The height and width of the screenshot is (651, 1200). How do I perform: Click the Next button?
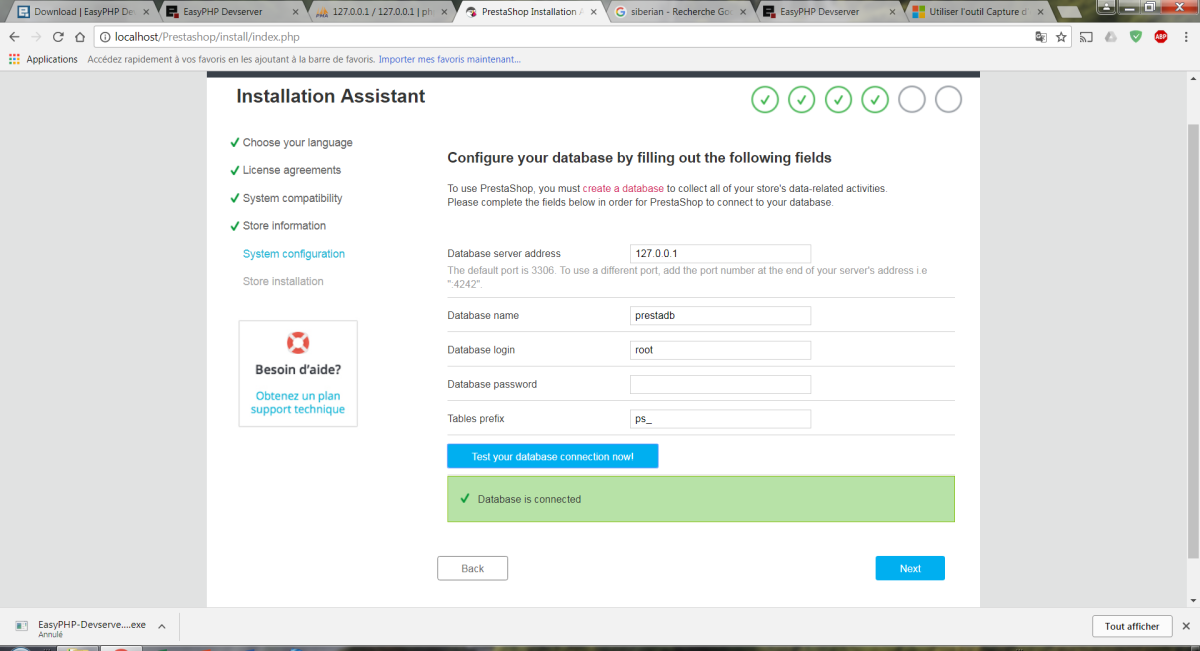[x=910, y=568]
